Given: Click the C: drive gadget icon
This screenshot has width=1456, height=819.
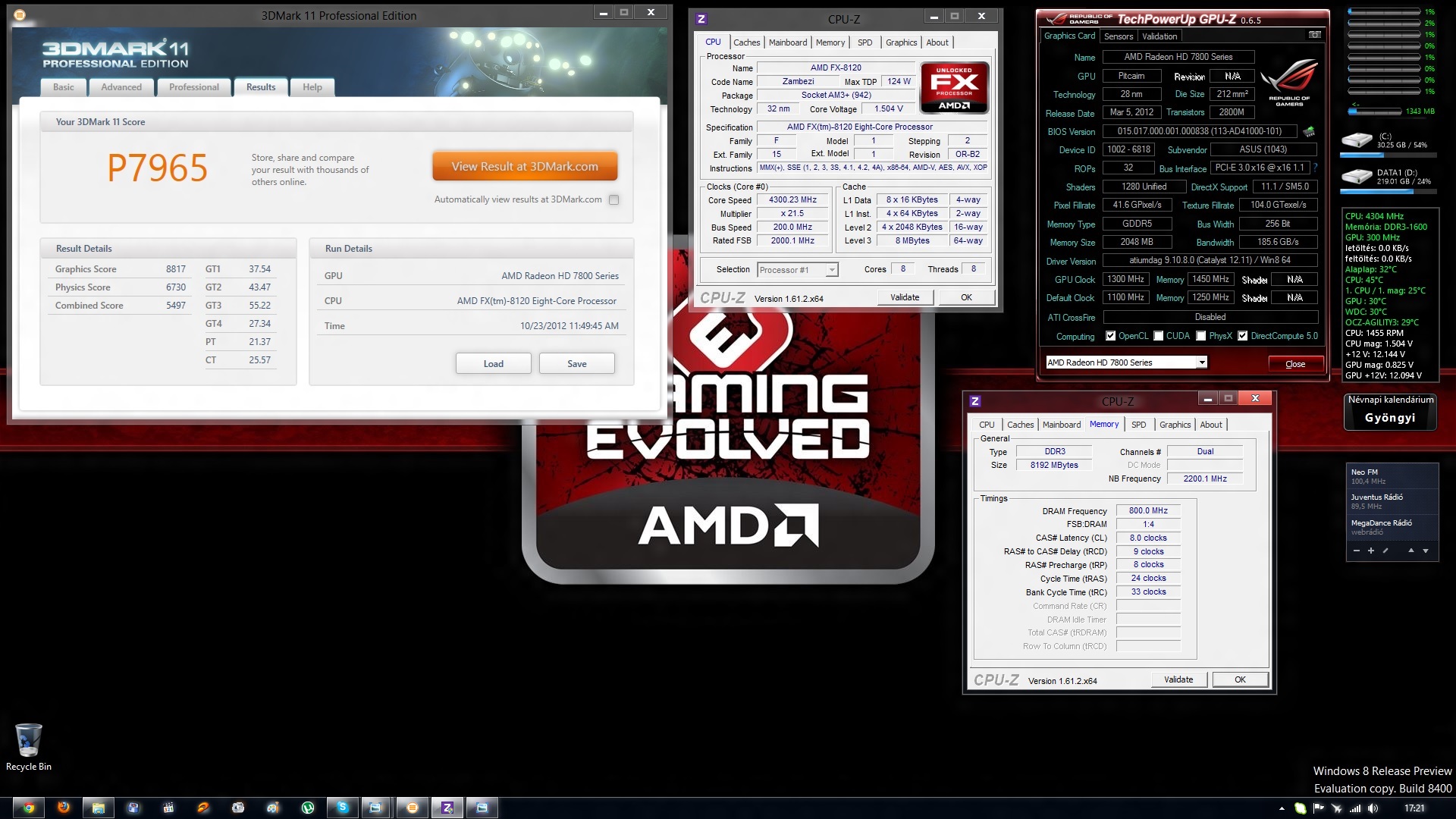Looking at the screenshot, I should 1357,140.
